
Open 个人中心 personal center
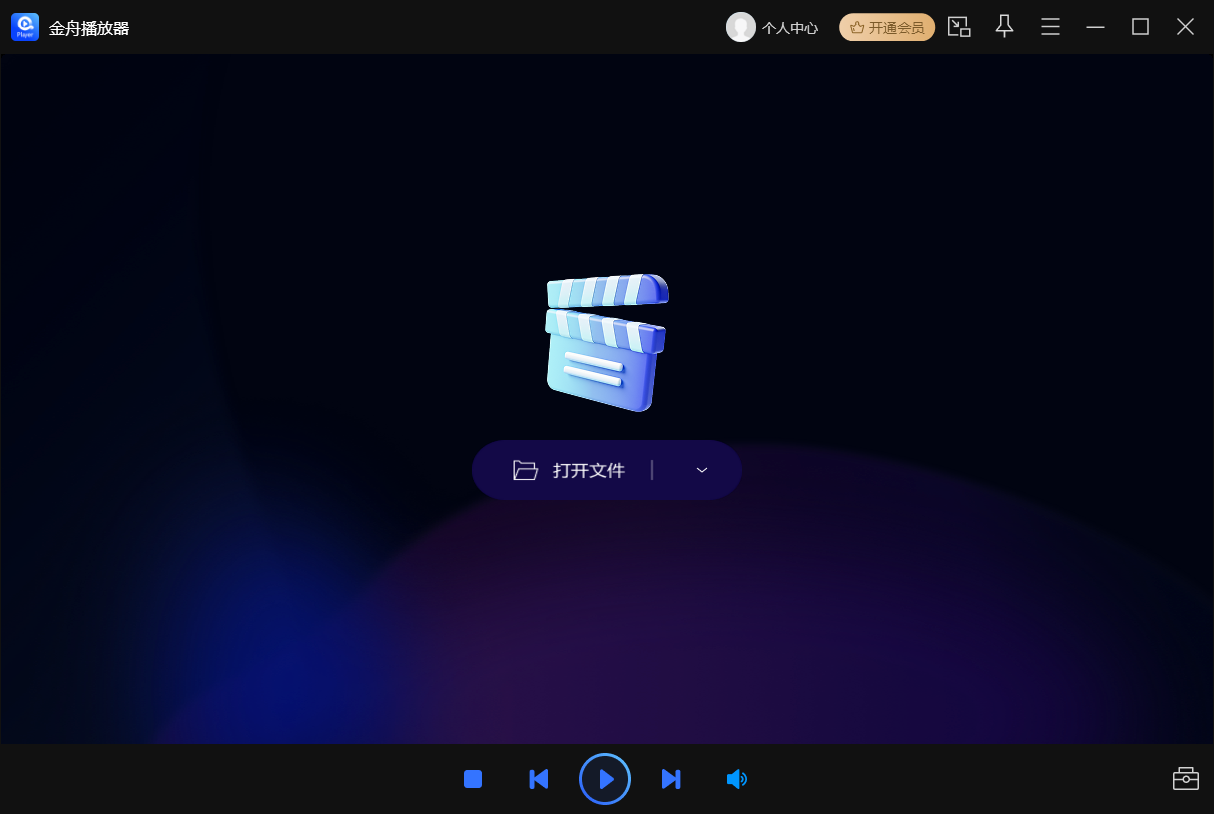click(790, 28)
